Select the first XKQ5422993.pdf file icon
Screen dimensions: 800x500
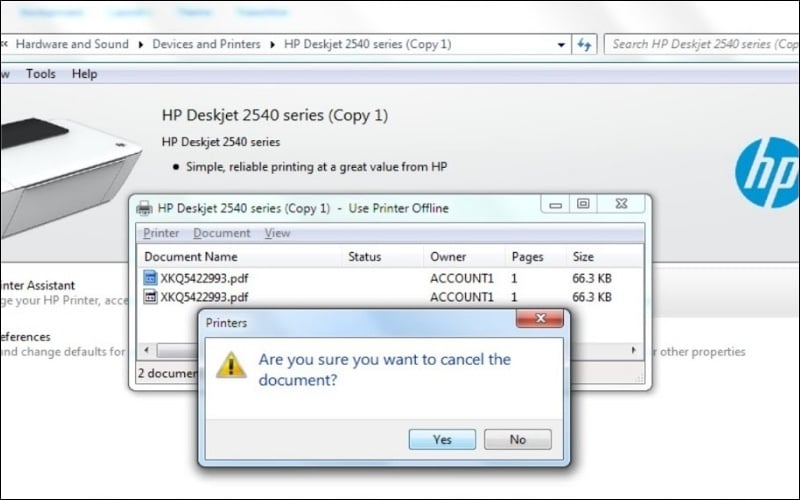(x=151, y=278)
